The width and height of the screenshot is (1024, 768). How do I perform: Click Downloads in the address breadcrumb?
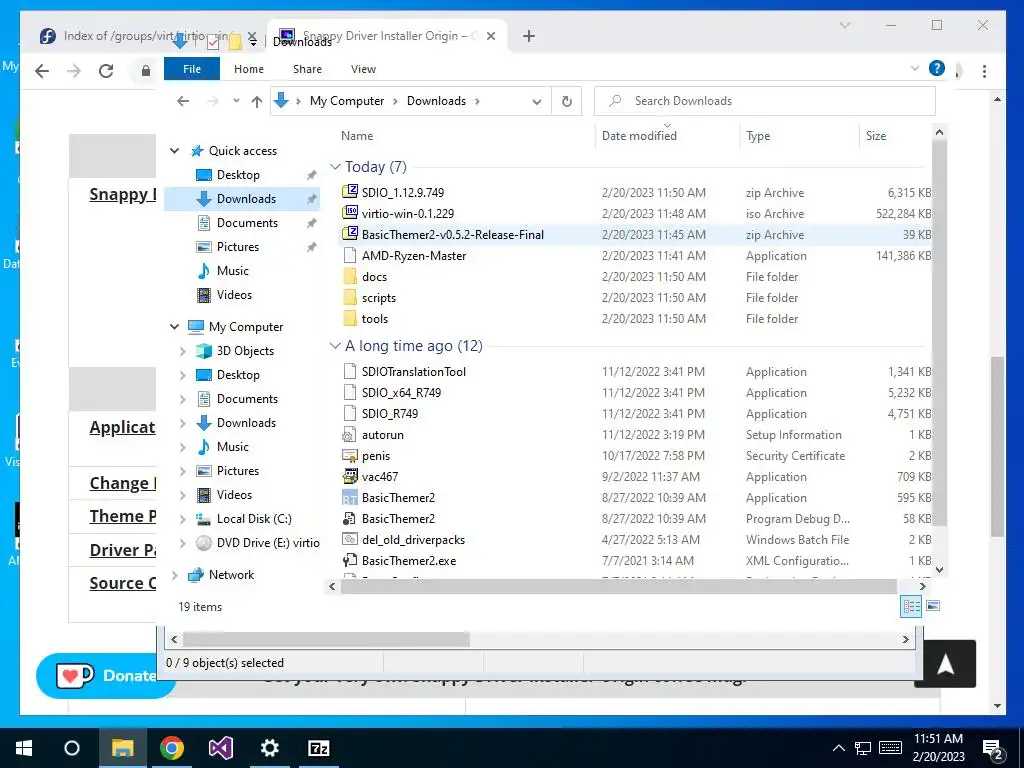(x=436, y=101)
